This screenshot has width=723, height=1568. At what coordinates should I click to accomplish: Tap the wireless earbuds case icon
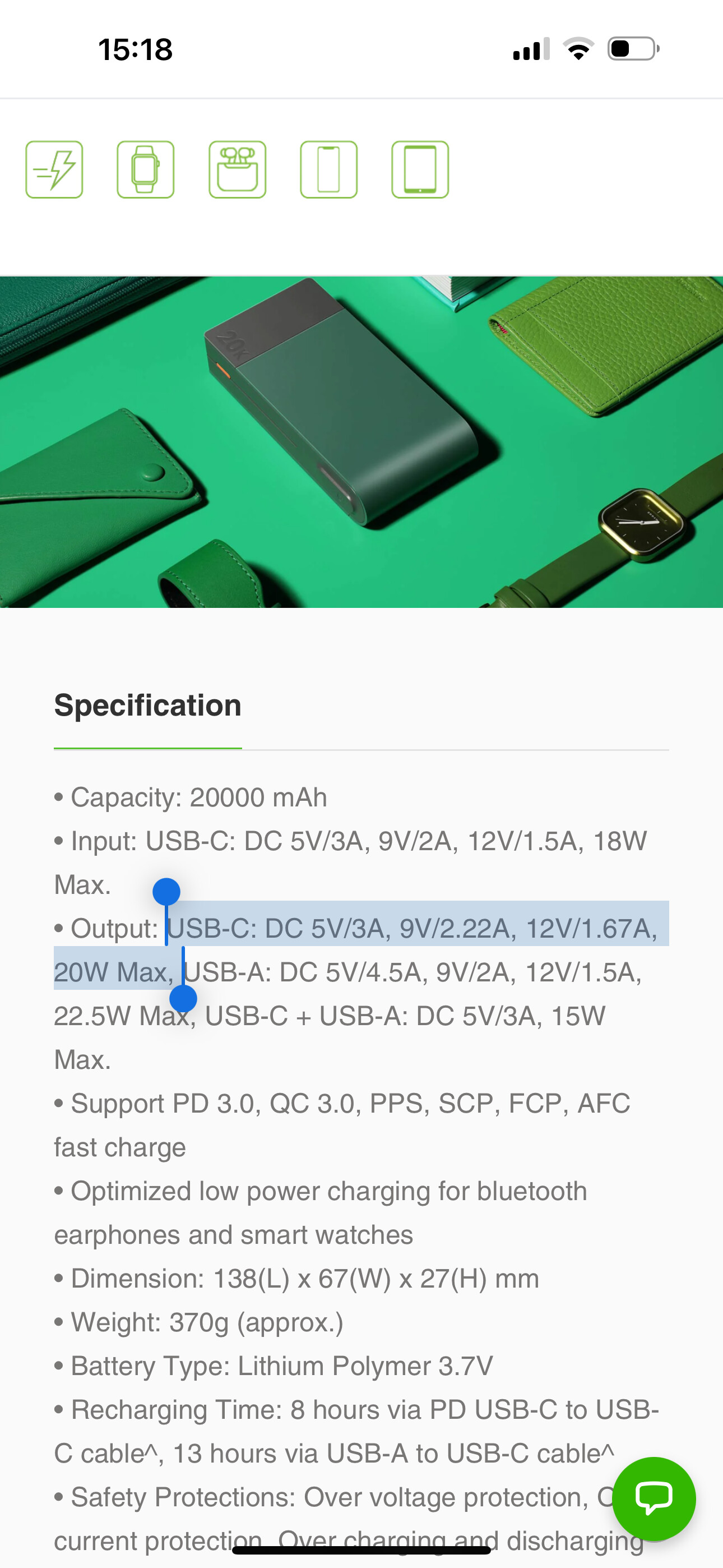[237, 170]
